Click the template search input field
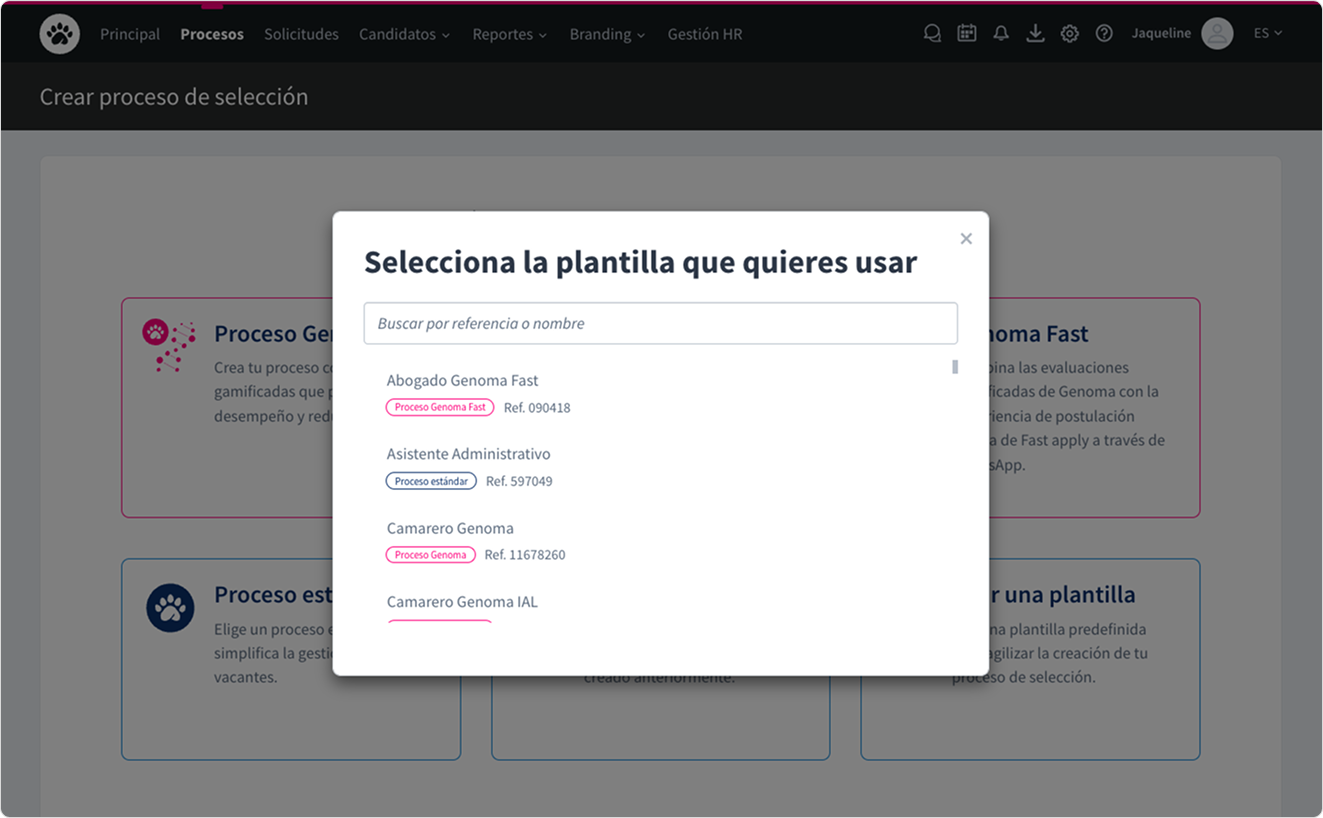 point(660,323)
